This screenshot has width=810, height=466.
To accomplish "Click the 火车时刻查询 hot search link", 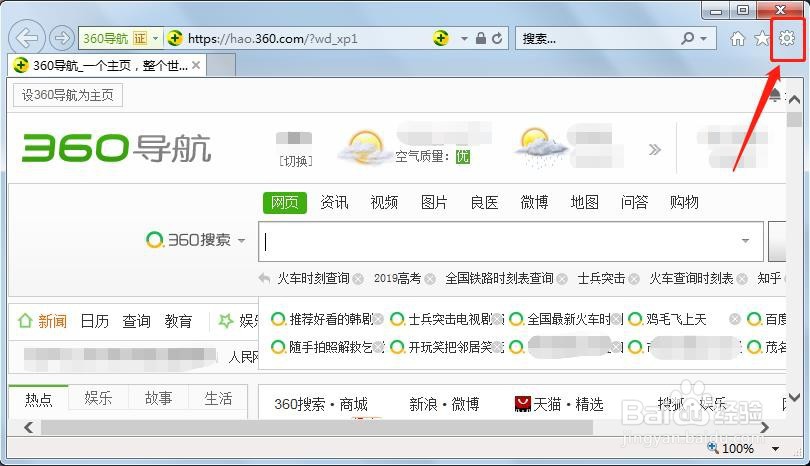I will (x=313, y=279).
